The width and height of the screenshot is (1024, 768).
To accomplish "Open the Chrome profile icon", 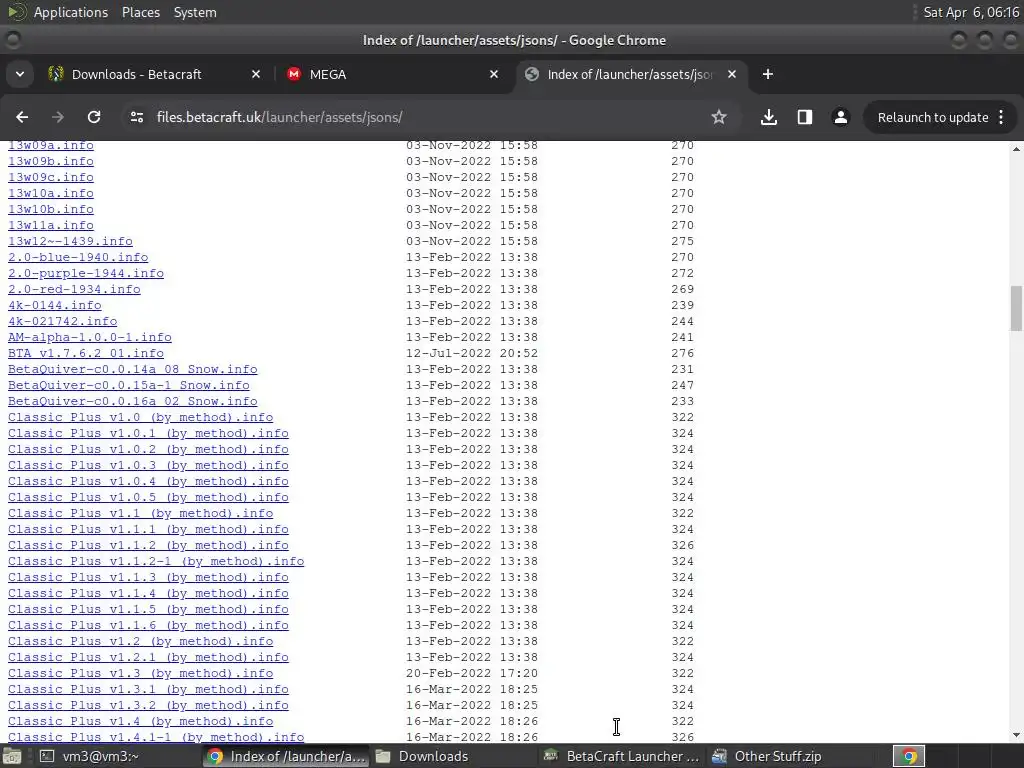I will click(840, 117).
